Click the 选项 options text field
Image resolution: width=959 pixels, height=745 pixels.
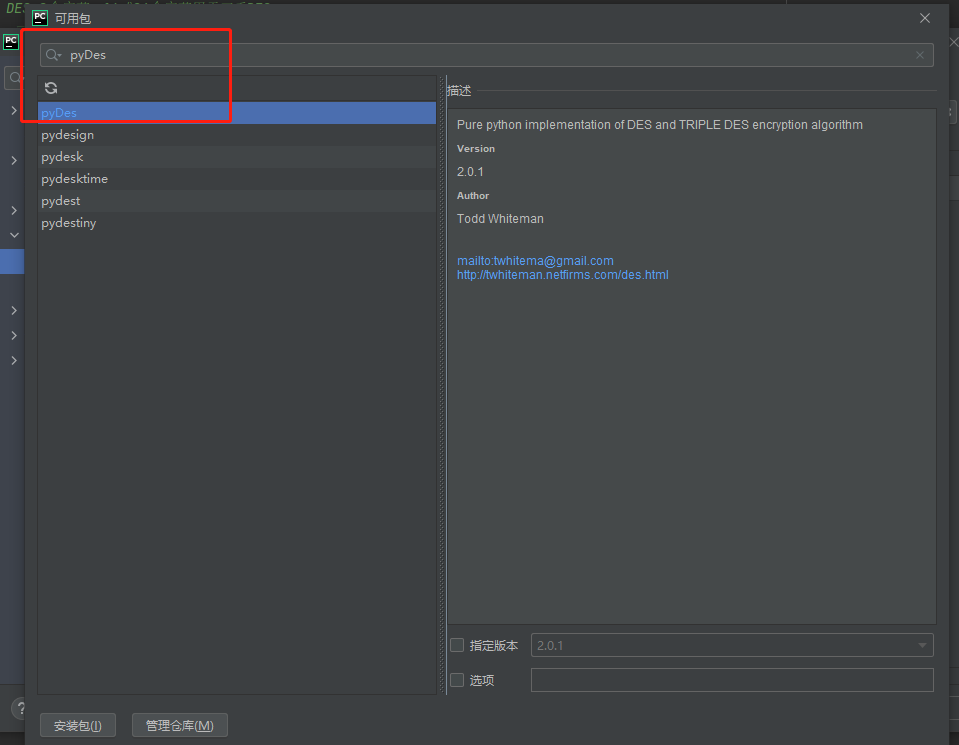732,680
